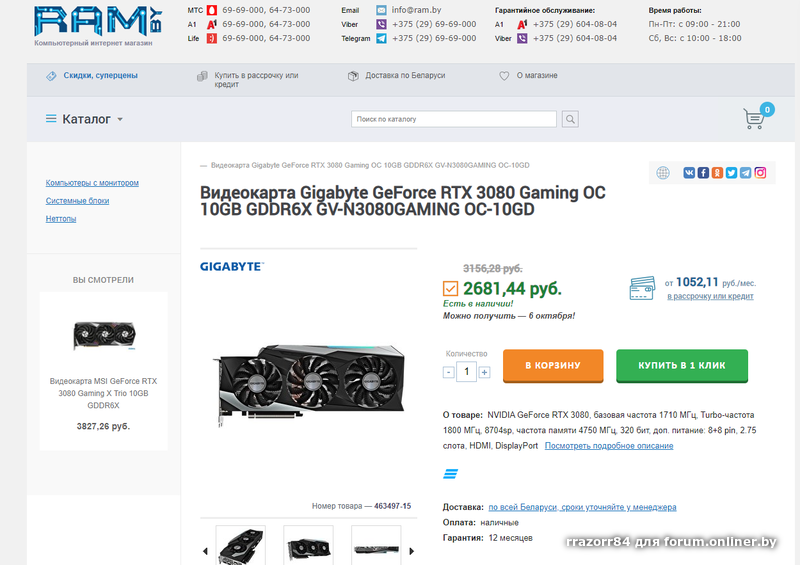Open 'Компьютеры с монитором' link

(92, 183)
